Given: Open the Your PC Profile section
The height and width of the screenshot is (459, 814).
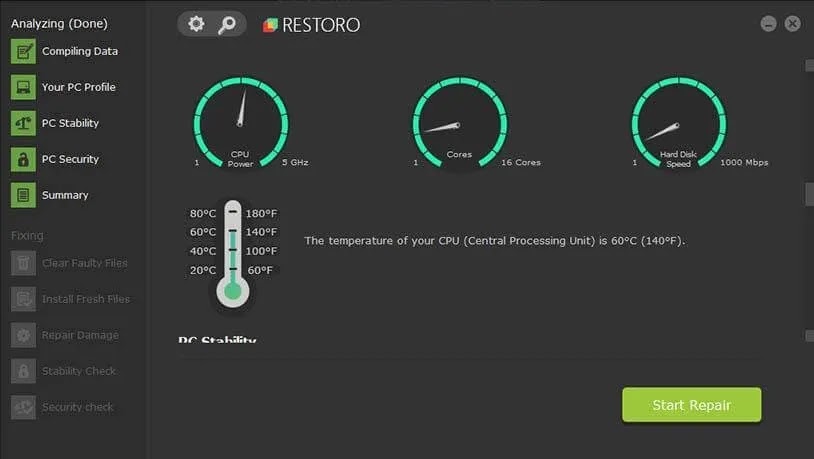Looking at the screenshot, I should pos(78,88).
